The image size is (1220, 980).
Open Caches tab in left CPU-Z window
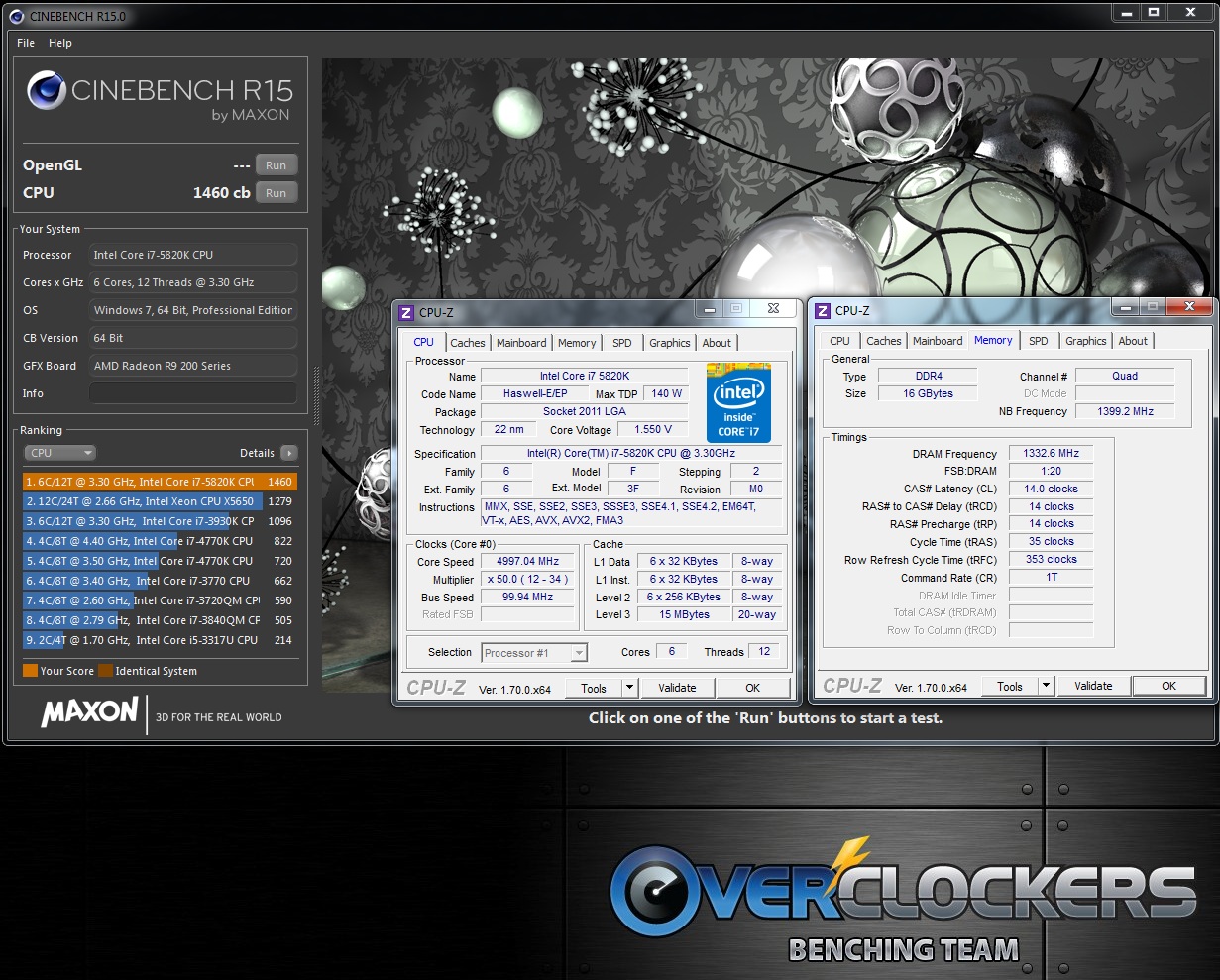click(468, 343)
